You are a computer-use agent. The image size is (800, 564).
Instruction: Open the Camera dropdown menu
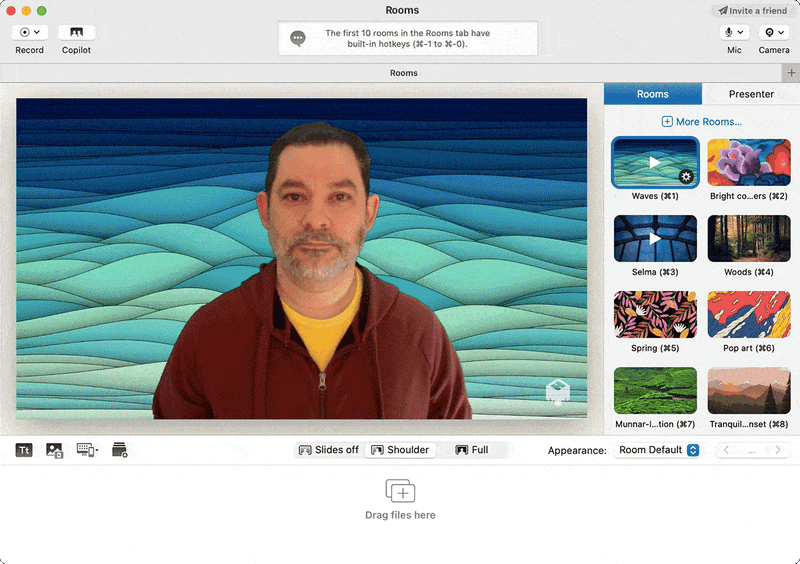pyautogui.click(x=773, y=32)
